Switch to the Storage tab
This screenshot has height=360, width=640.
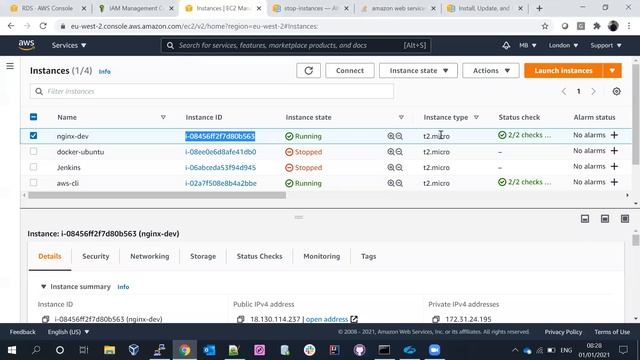pyautogui.click(x=203, y=256)
